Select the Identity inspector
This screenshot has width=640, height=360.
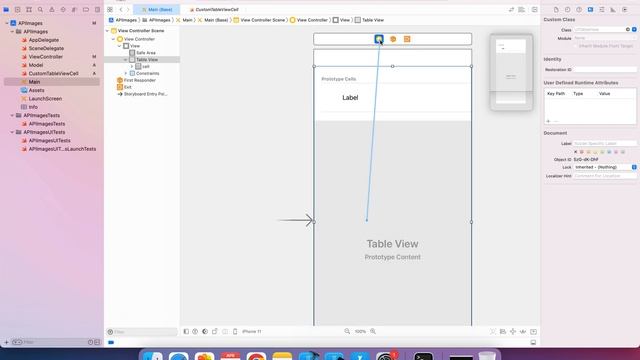click(590, 9)
